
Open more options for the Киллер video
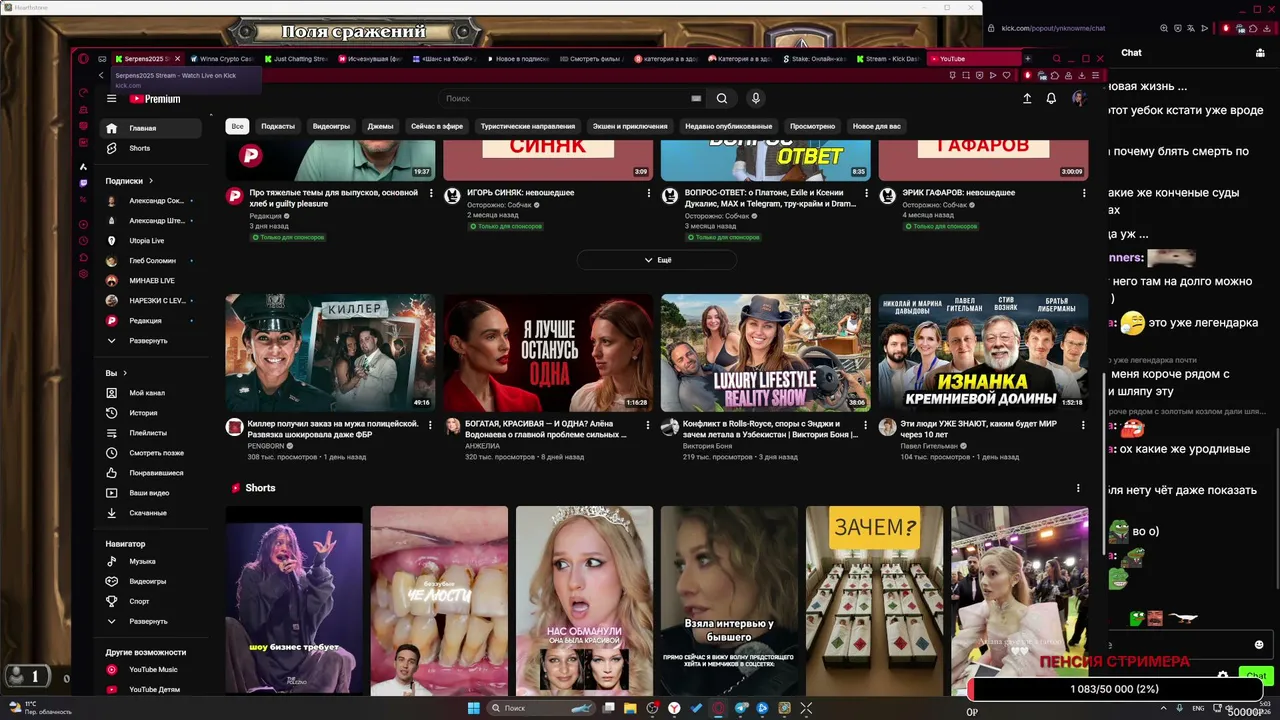(431, 424)
